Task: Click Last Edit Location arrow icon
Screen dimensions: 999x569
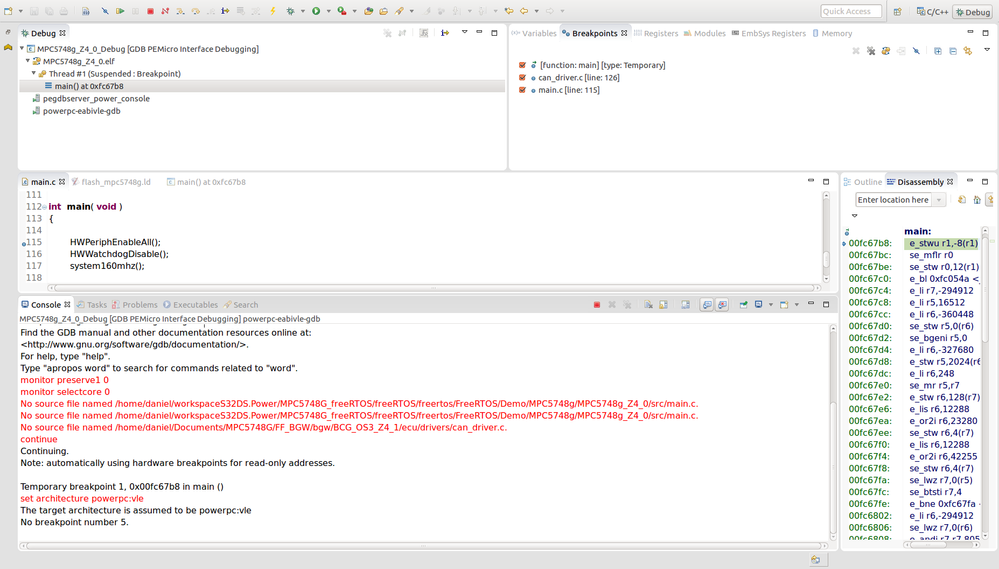Action: [x=509, y=11]
